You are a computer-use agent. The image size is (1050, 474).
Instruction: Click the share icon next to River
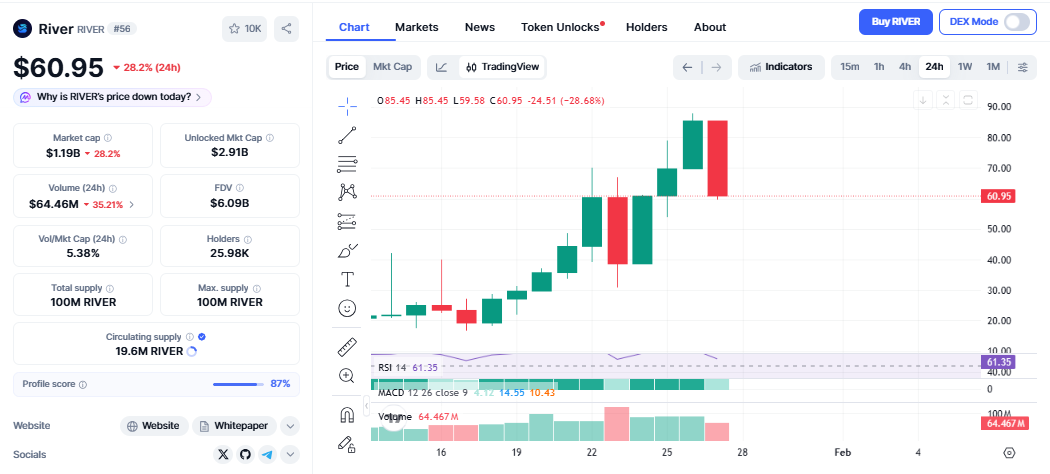coord(287,29)
